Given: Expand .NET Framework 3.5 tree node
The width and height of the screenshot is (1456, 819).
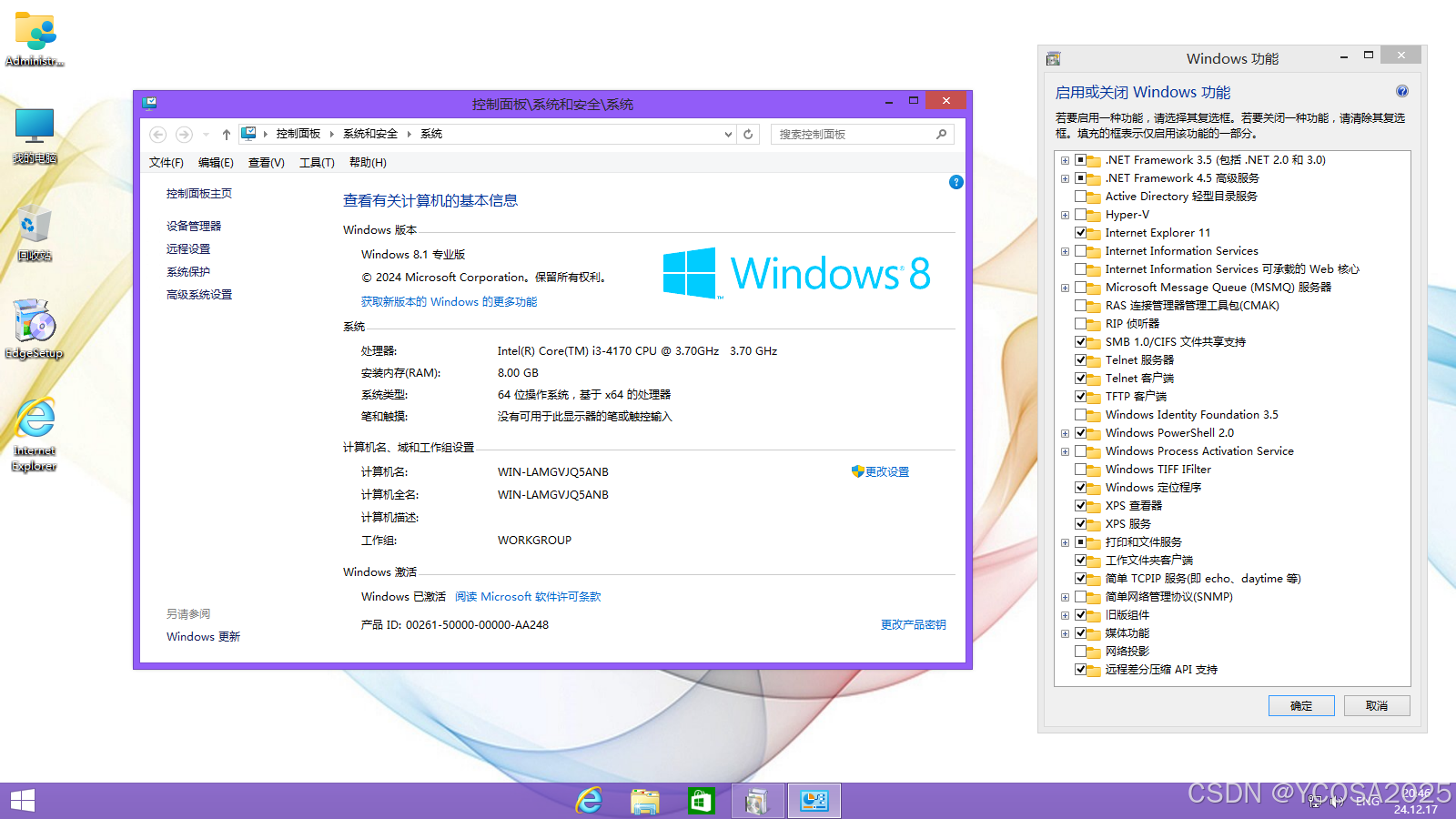Looking at the screenshot, I should coord(1065,160).
